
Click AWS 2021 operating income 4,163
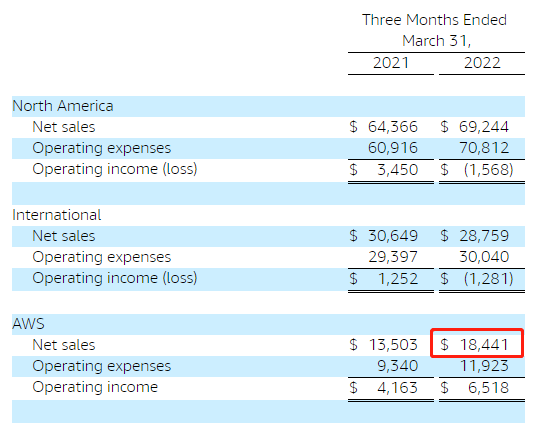pos(397,388)
